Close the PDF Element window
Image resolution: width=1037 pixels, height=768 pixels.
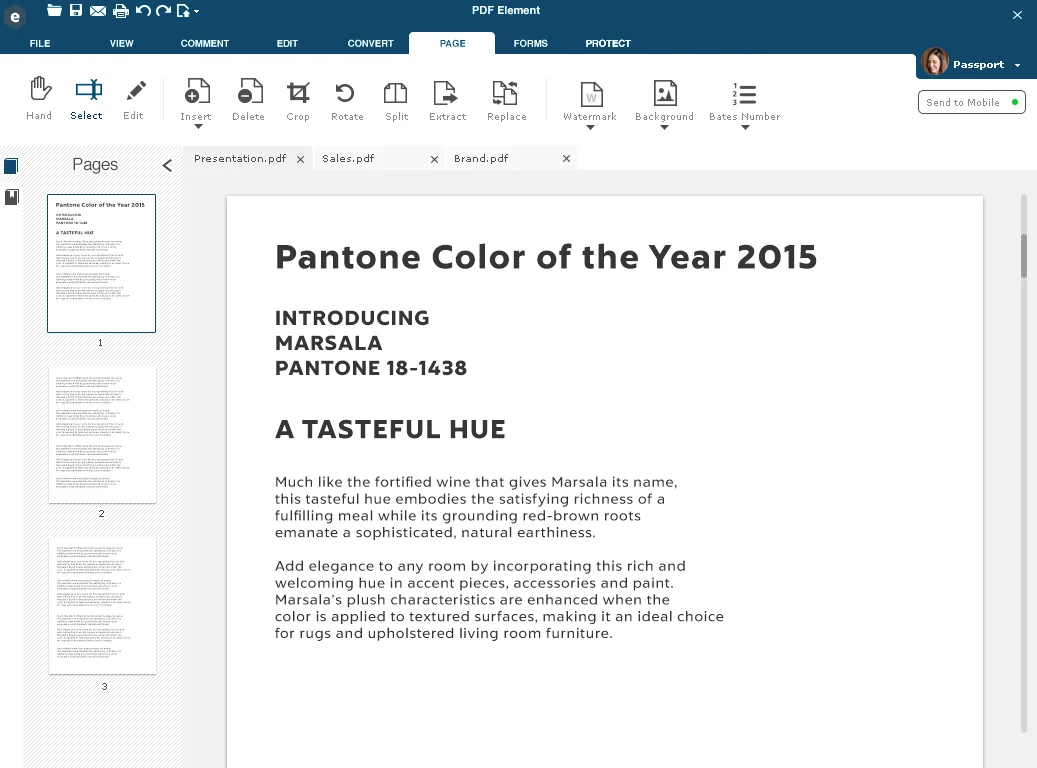[x=1017, y=15]
